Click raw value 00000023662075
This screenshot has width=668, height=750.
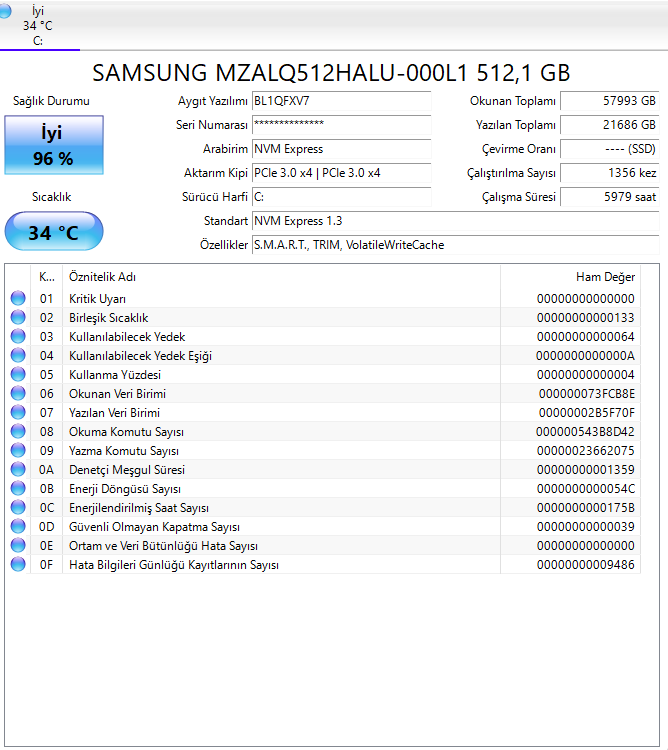point(585,451)
